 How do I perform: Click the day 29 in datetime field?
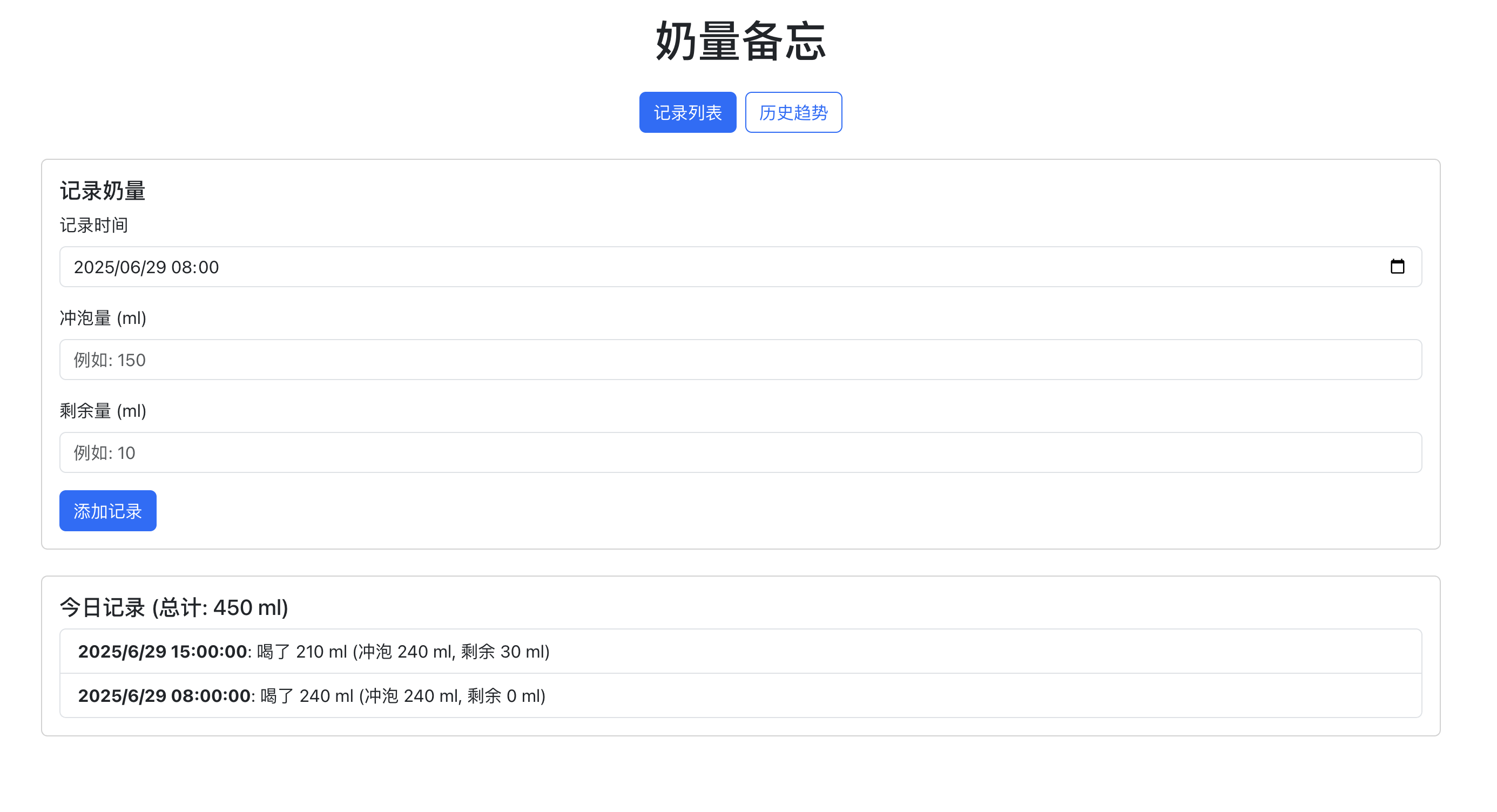click(156, 267)
